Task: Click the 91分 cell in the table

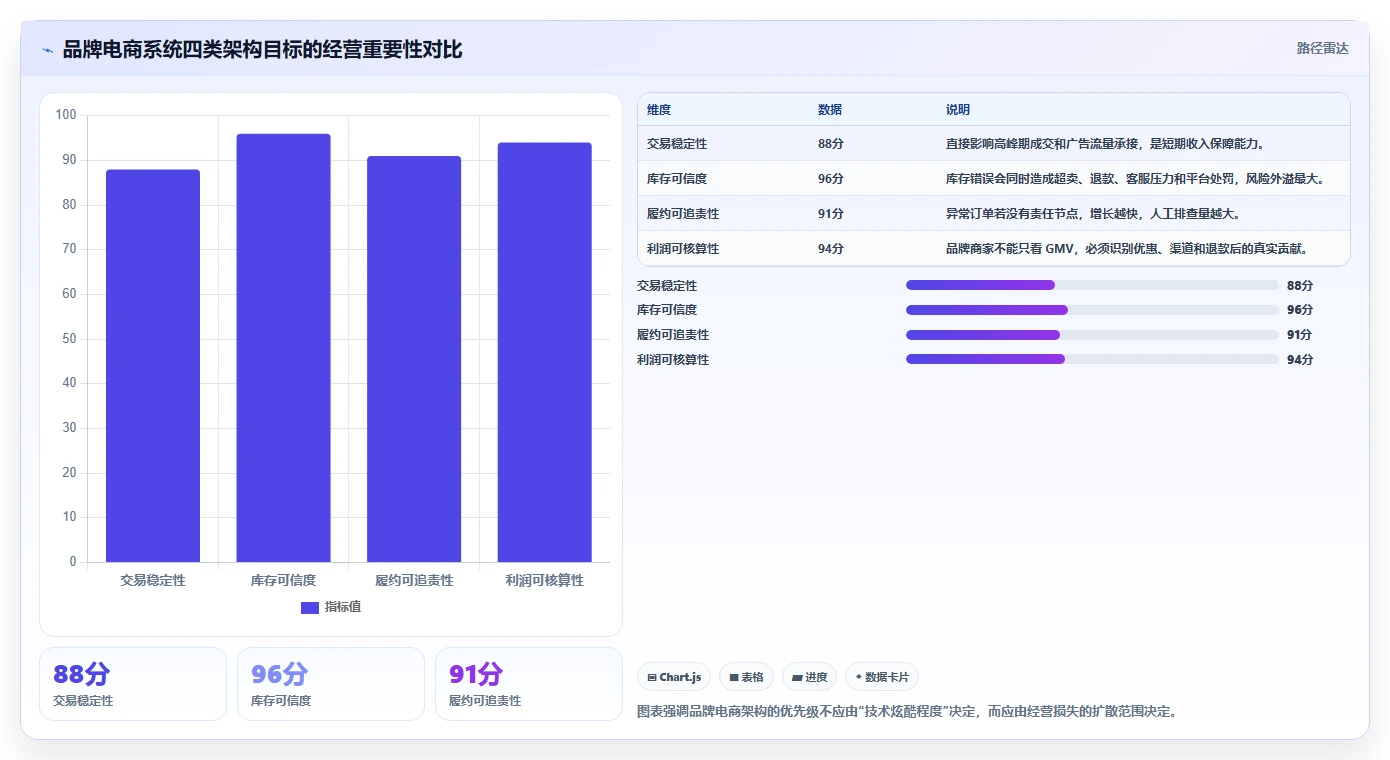Action: tap(831, 214)
